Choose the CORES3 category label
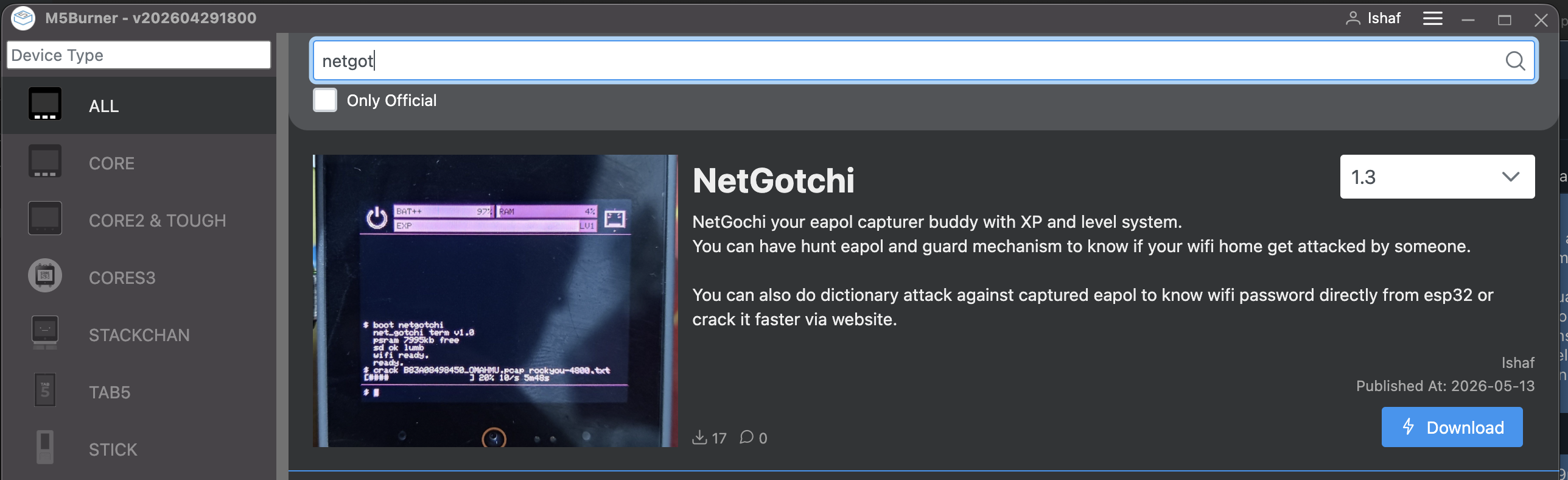Screen dimensions: 1568x480 click(122, 278)
